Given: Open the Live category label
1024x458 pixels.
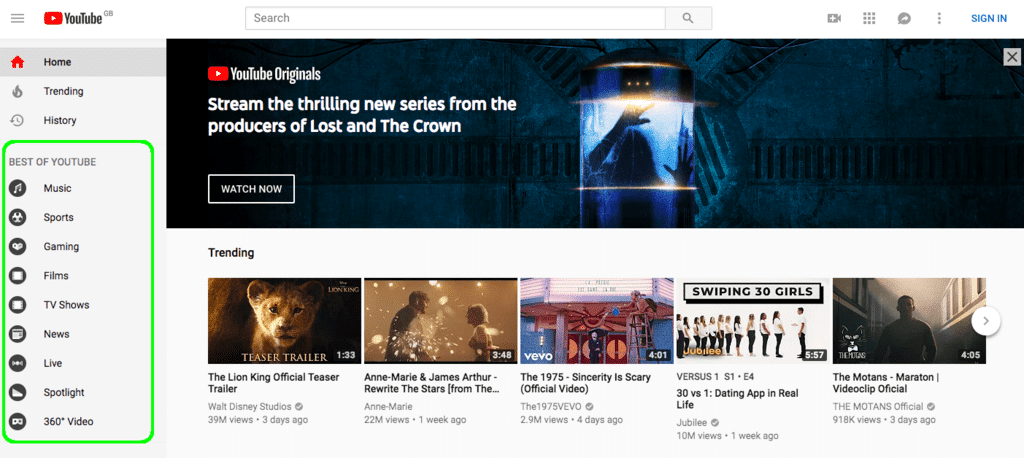Looking at the screenshot, I should pos(53,363).
